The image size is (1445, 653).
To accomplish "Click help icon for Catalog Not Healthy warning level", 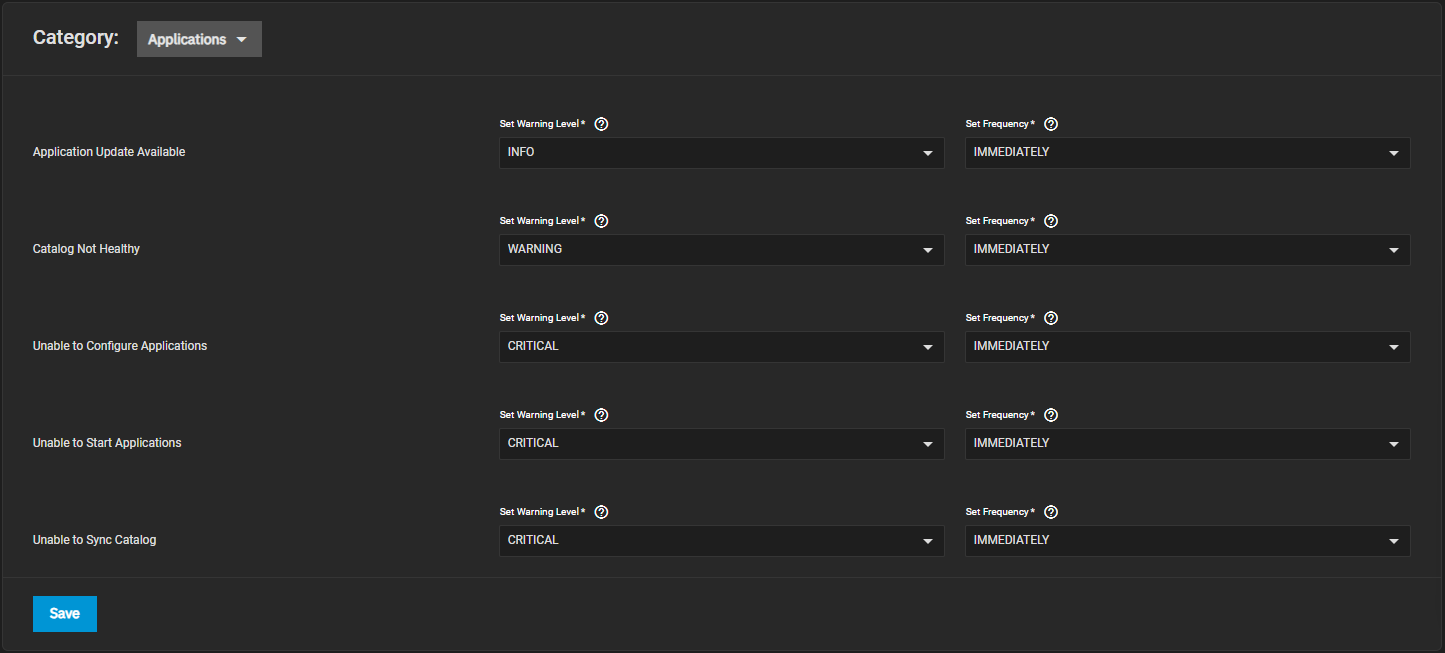I will 601,222.
